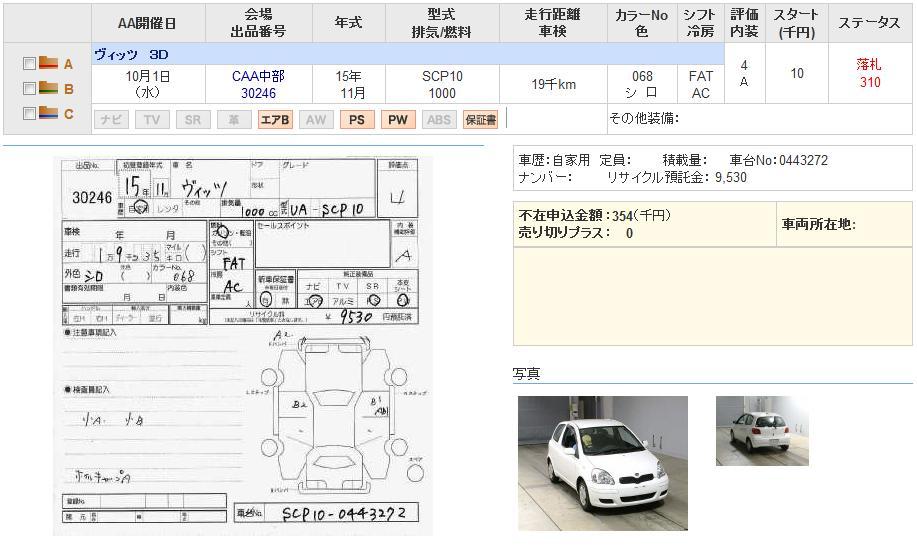Viewport: 917px width, 554px height.
Task: Click the PS power steering badge
Action: 357,119
